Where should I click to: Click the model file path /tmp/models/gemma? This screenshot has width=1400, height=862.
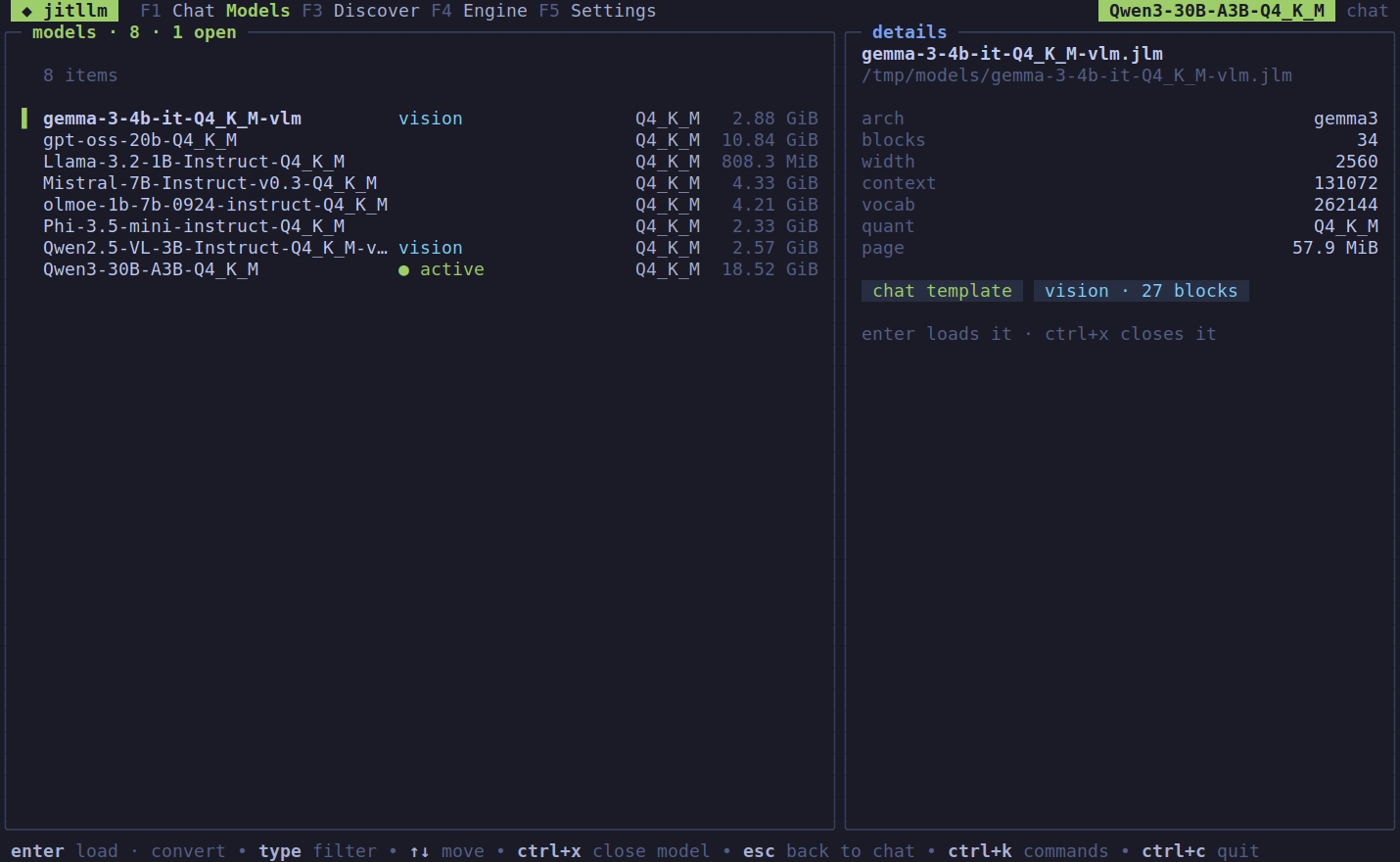(1077, 75)
